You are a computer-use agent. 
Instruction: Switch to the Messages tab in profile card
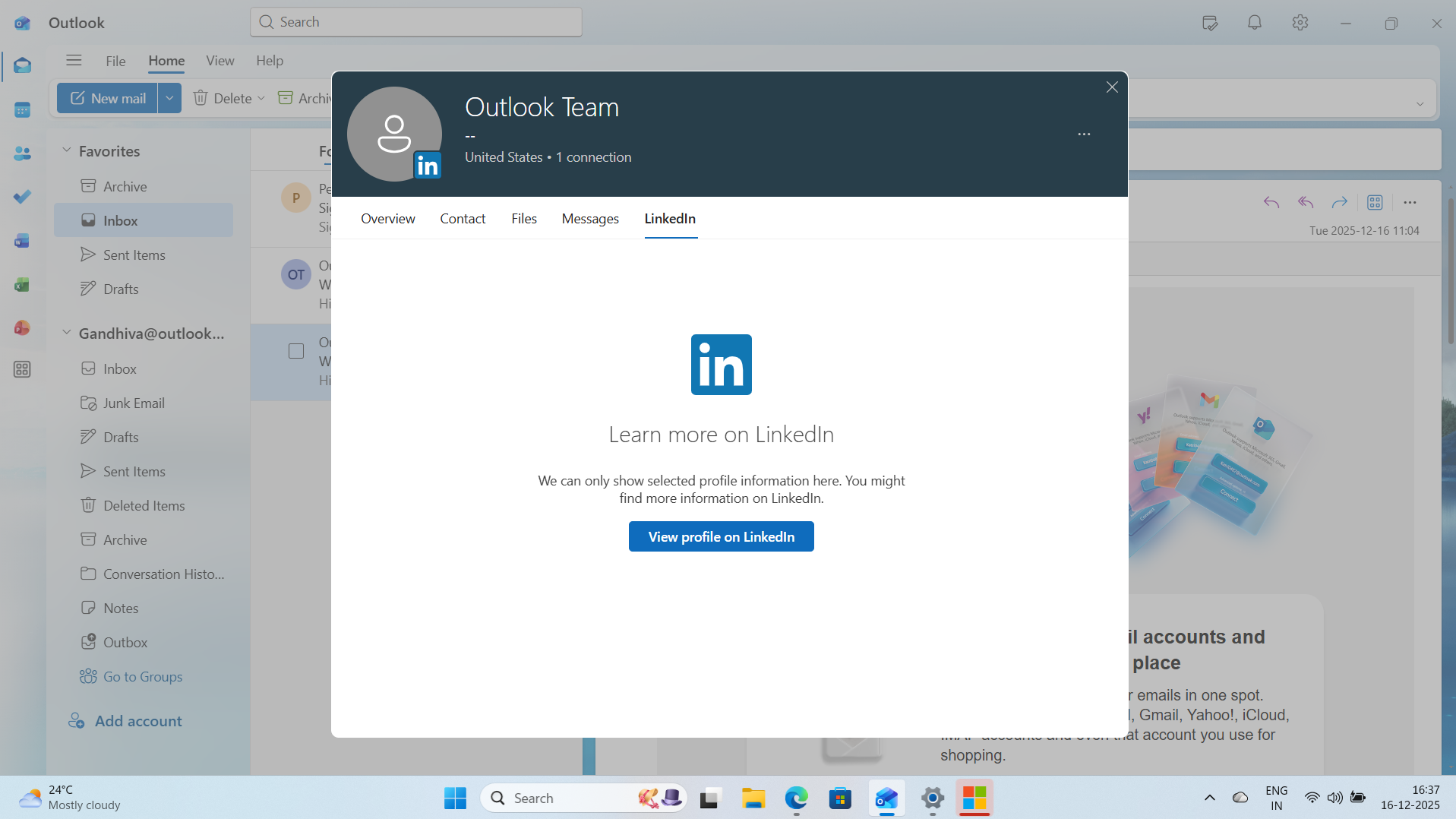[x=590, y=219]
